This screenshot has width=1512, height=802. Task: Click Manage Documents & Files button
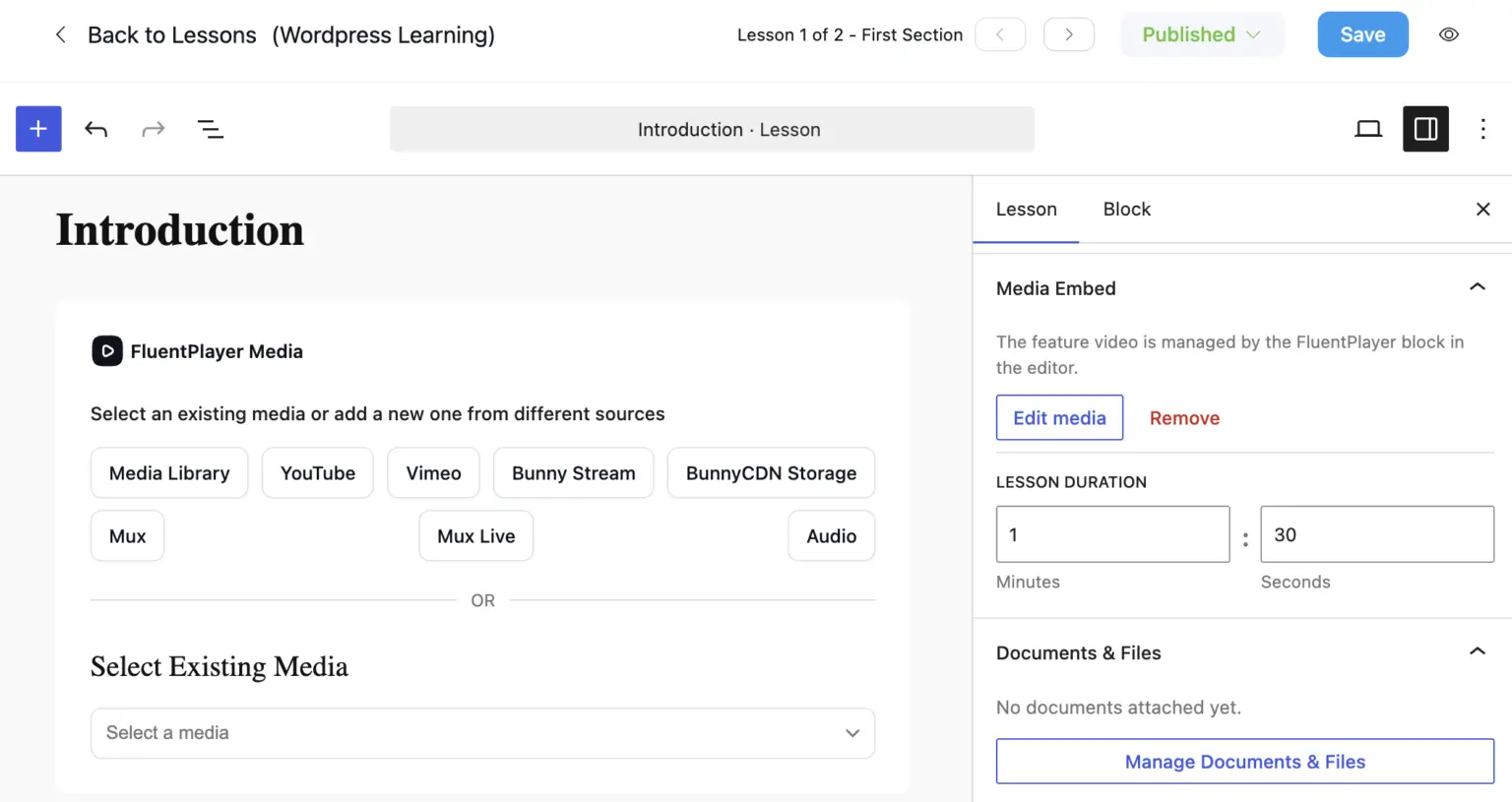(1244, 762)
